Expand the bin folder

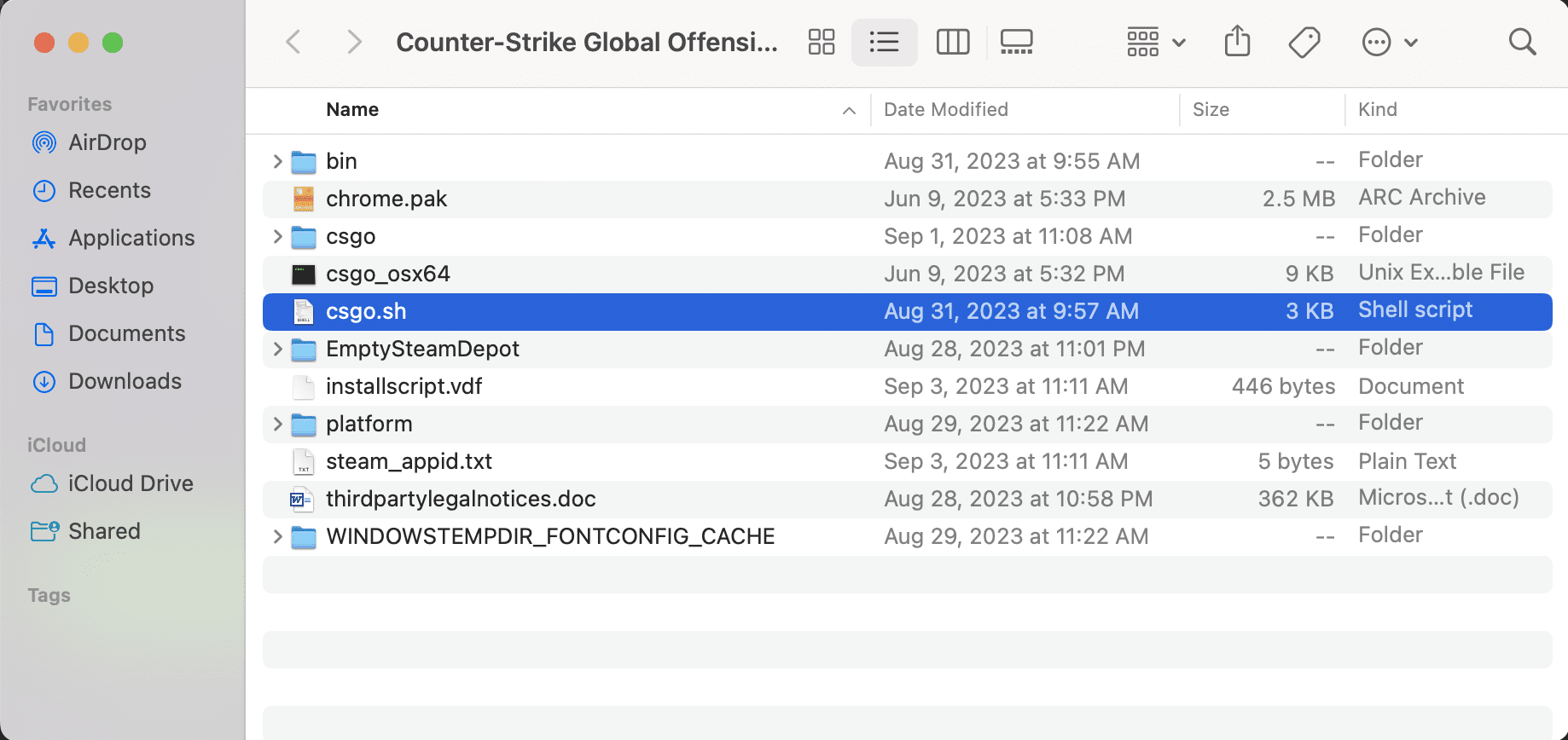click(277, 161)
